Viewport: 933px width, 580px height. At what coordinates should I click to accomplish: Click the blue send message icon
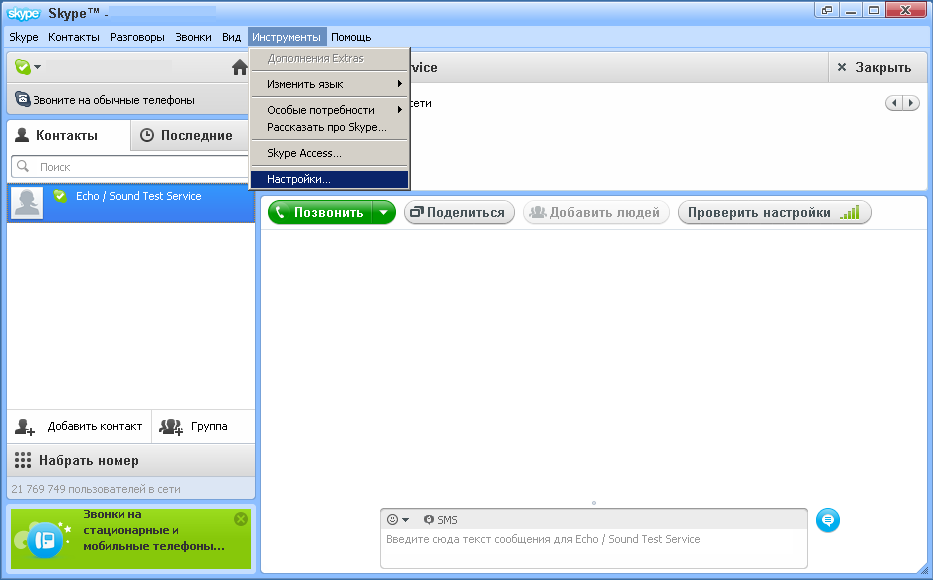pyautogui.click(x=828, y=520)
